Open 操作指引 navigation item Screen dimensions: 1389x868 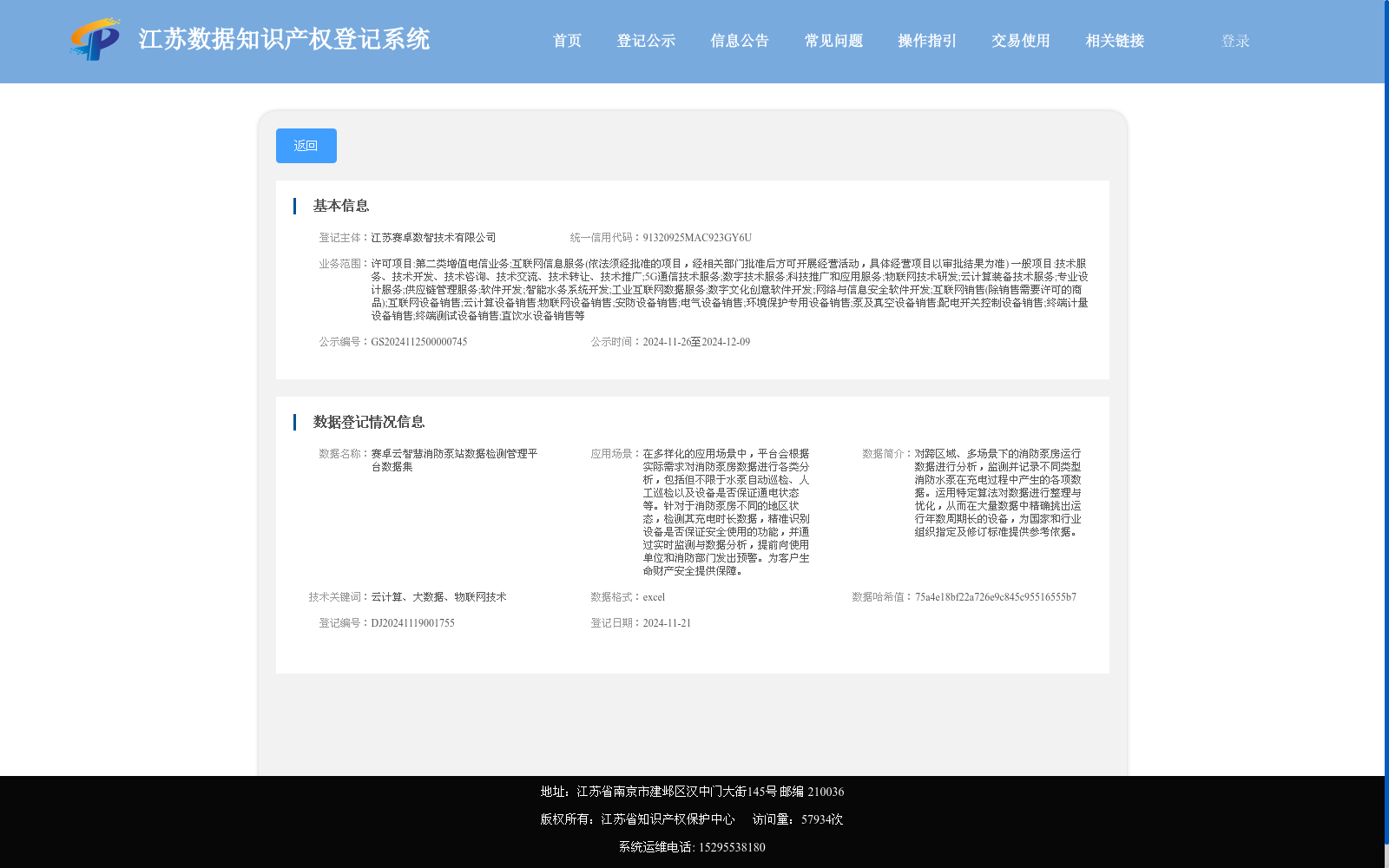[927, 41]
